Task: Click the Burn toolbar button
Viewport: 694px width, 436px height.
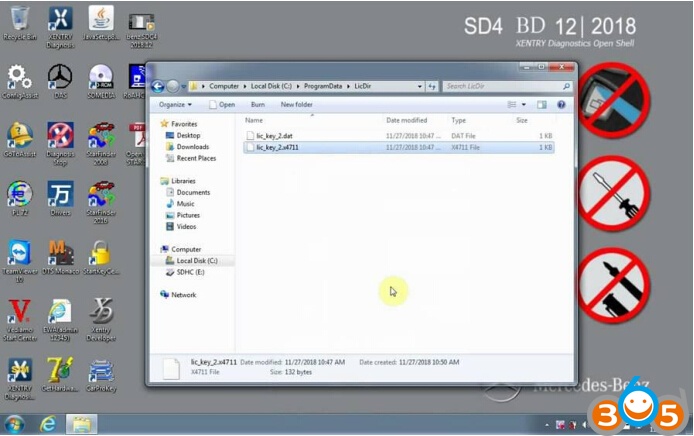Action: click(258, 104)
